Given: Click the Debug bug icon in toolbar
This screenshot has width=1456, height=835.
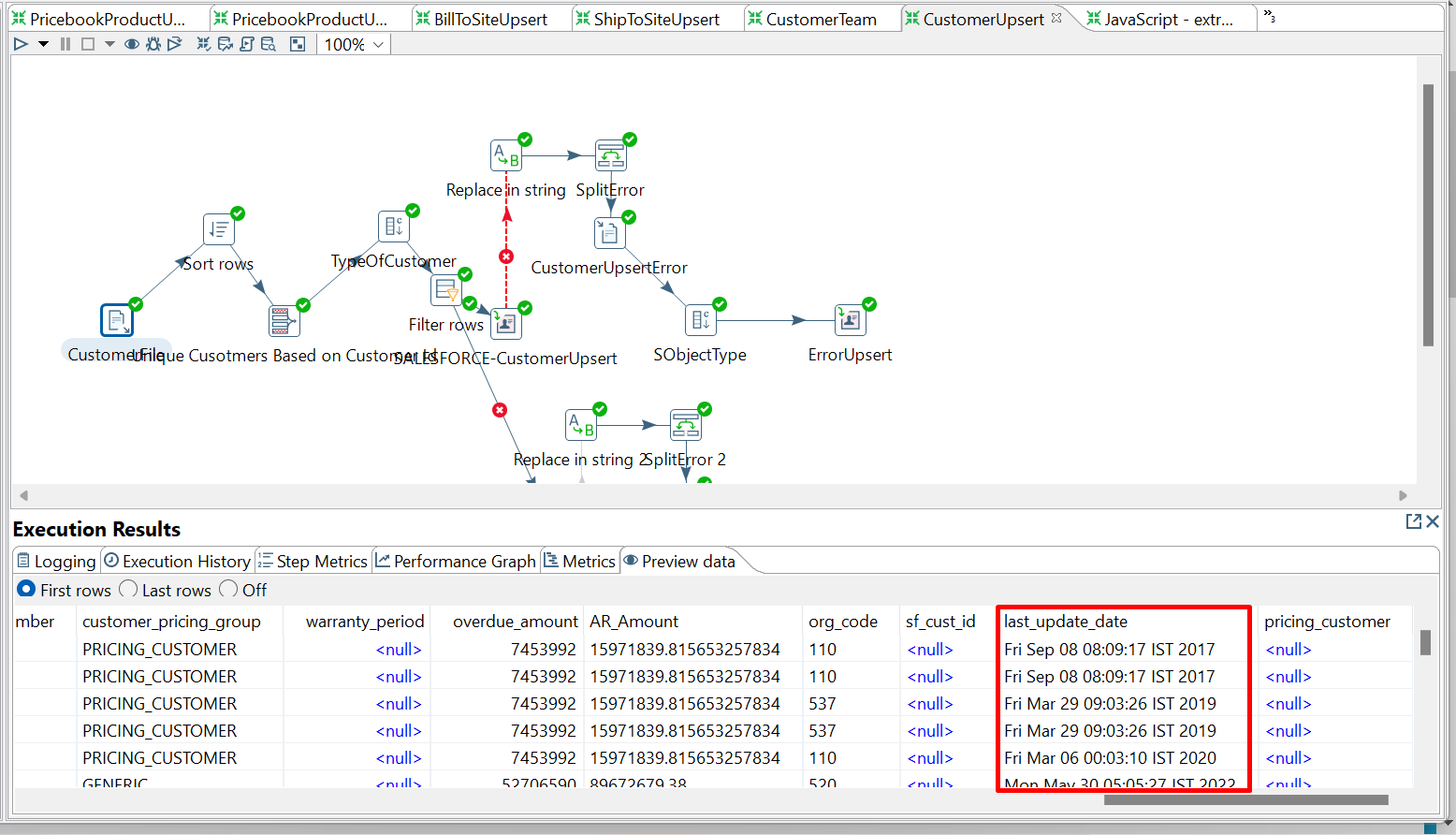Looking at the screenshot, I should (153, 44).
